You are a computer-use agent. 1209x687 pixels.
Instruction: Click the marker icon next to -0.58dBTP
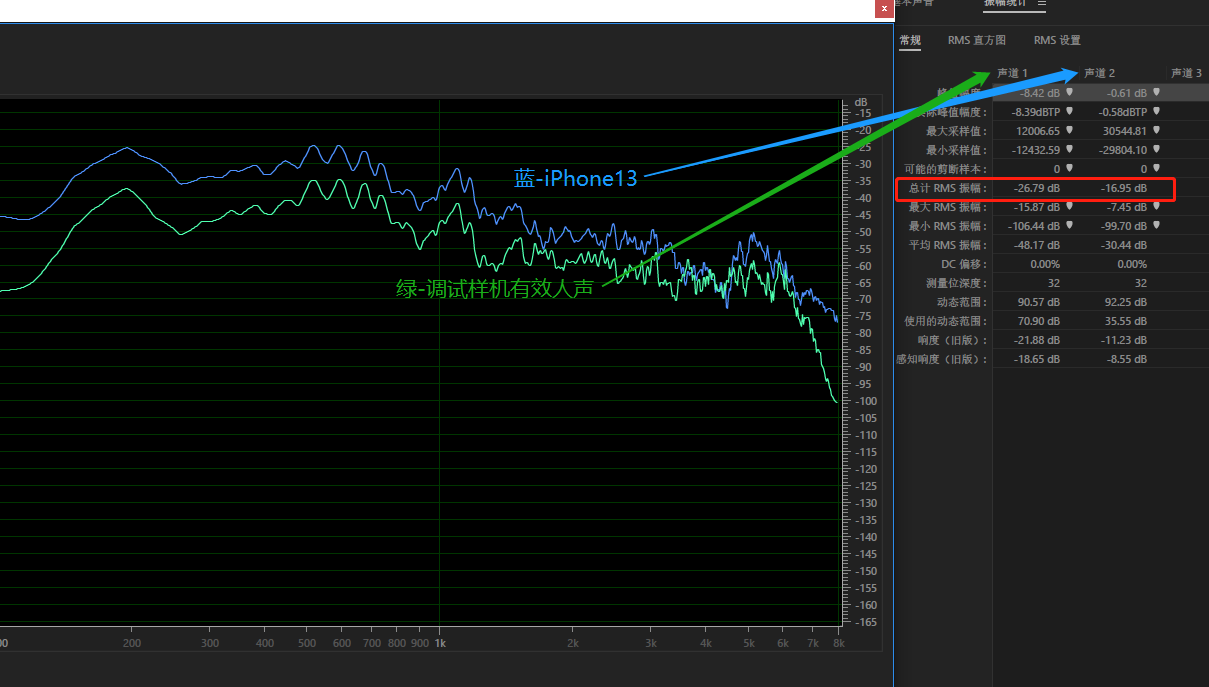coord(1156,112)
